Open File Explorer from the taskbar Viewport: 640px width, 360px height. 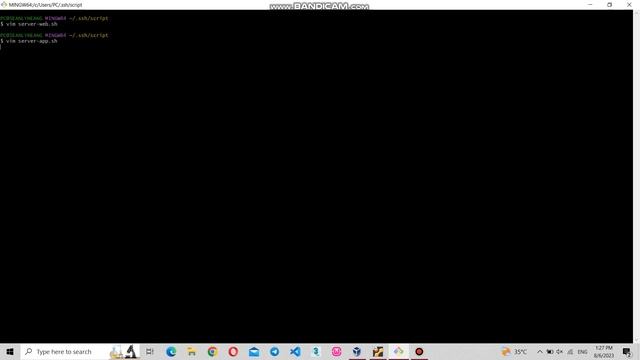tap(191, 351)
